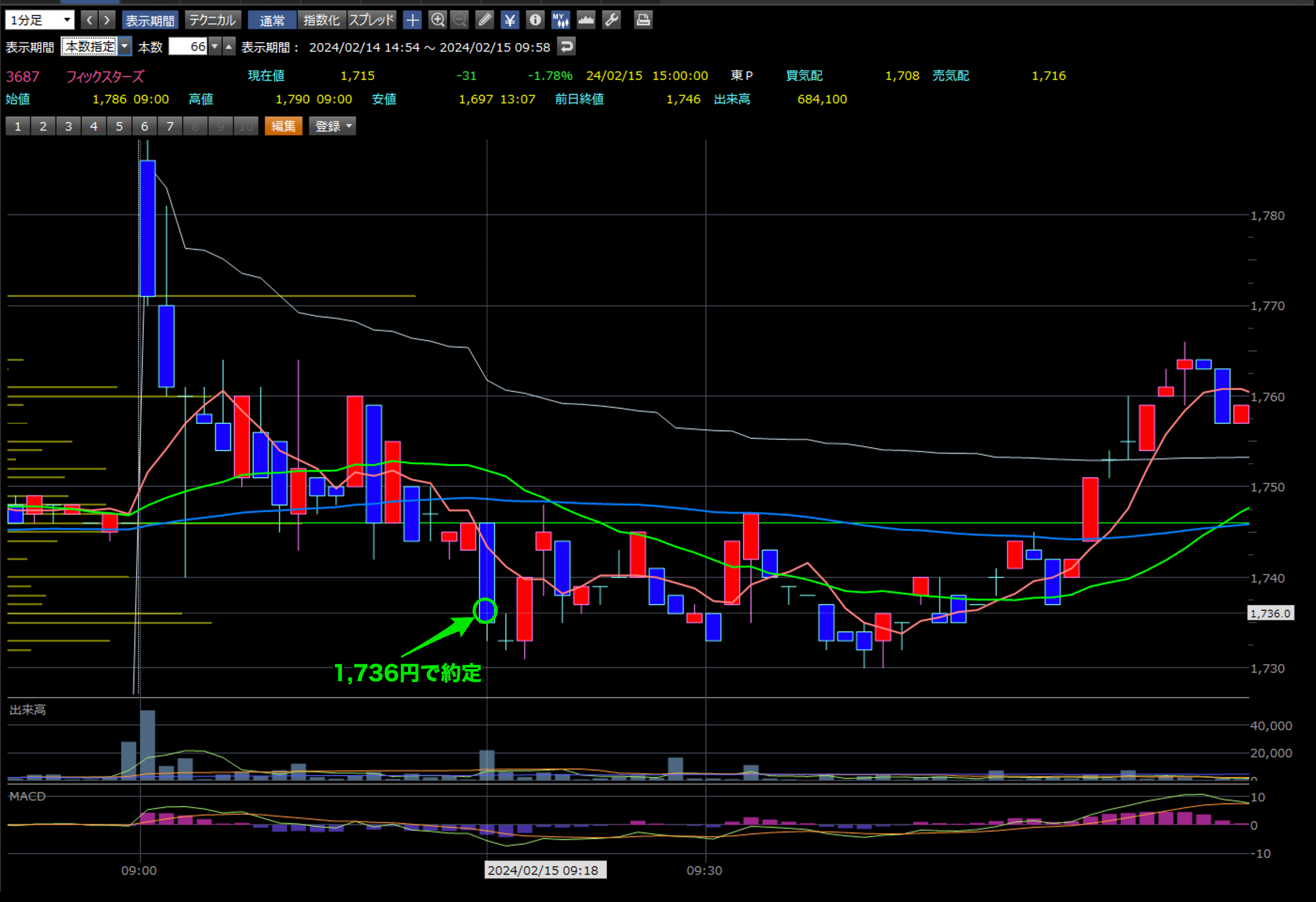The image size is (1316, 902).
Task: Select chart preset tab 3
Action: (x=68, y=126)
